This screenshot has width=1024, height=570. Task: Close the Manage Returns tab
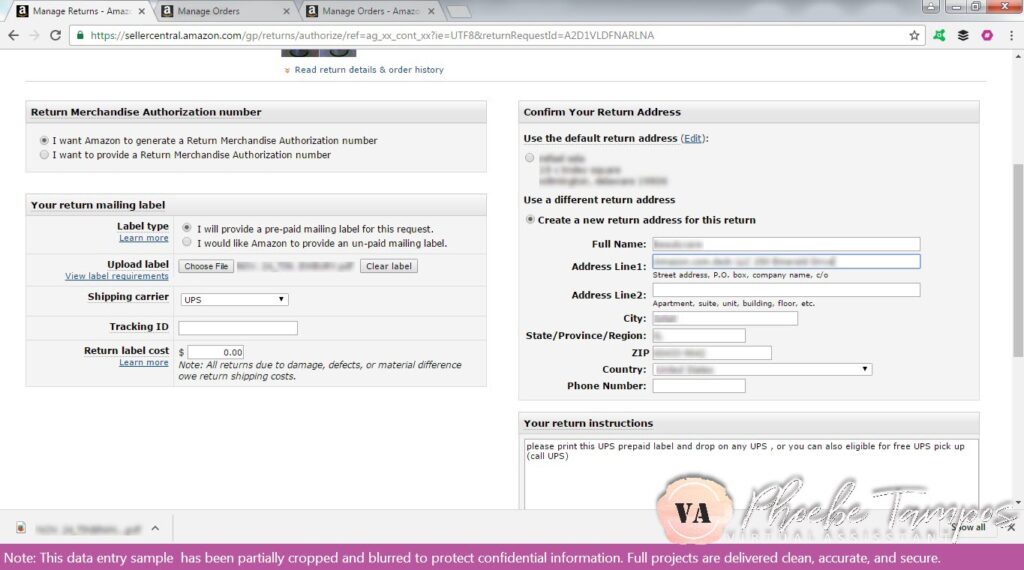tap(142, 11)
